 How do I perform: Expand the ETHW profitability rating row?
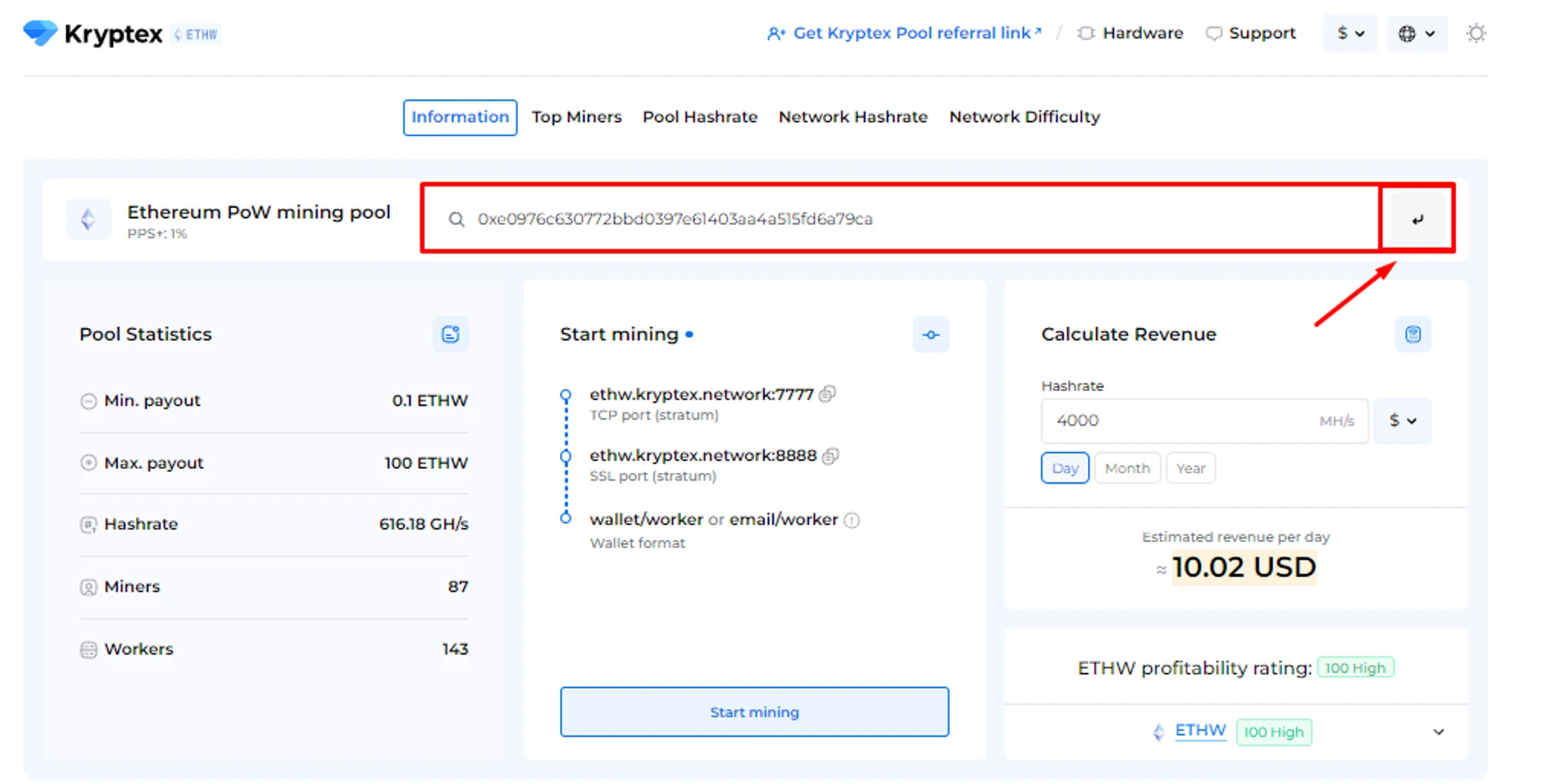(1438, 732)
